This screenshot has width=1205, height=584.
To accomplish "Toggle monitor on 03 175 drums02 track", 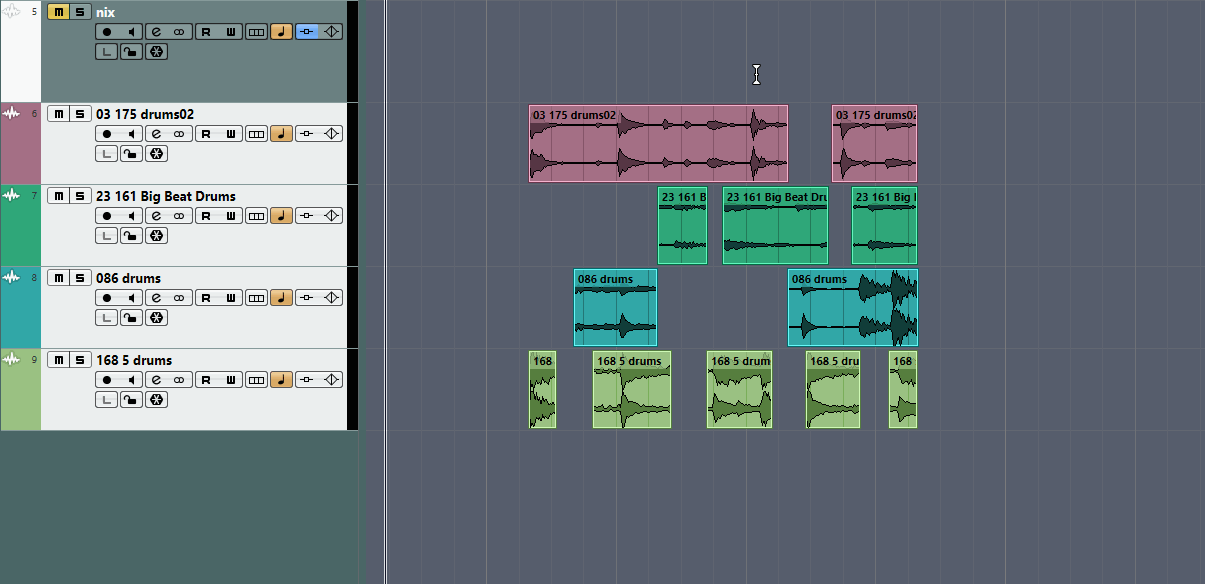I will pos(131,133).
